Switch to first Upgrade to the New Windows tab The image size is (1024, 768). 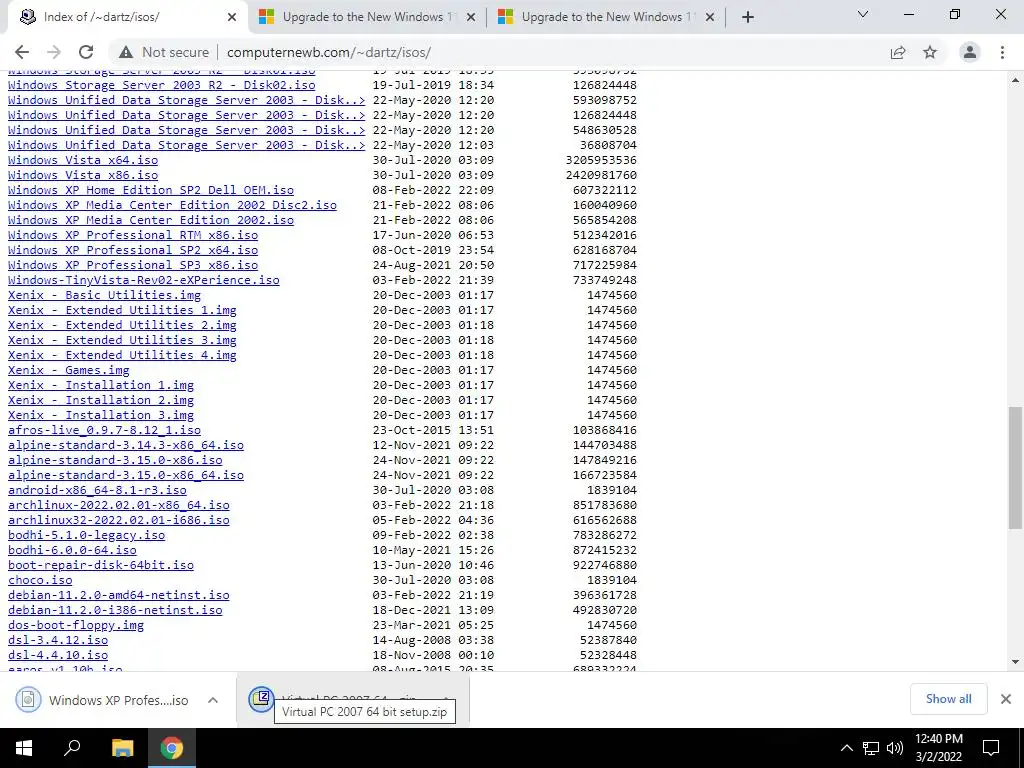[x=366, y=17]
